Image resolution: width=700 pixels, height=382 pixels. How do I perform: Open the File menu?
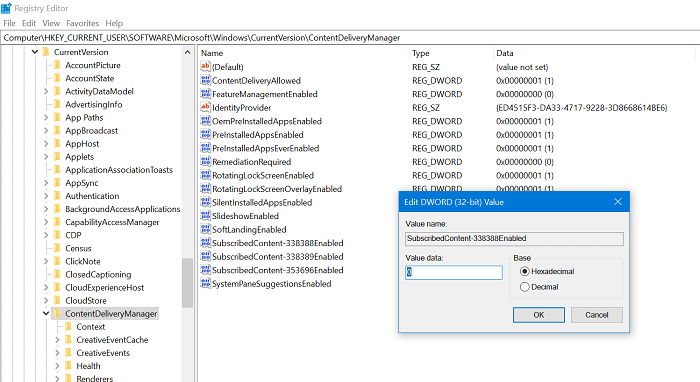9,23
